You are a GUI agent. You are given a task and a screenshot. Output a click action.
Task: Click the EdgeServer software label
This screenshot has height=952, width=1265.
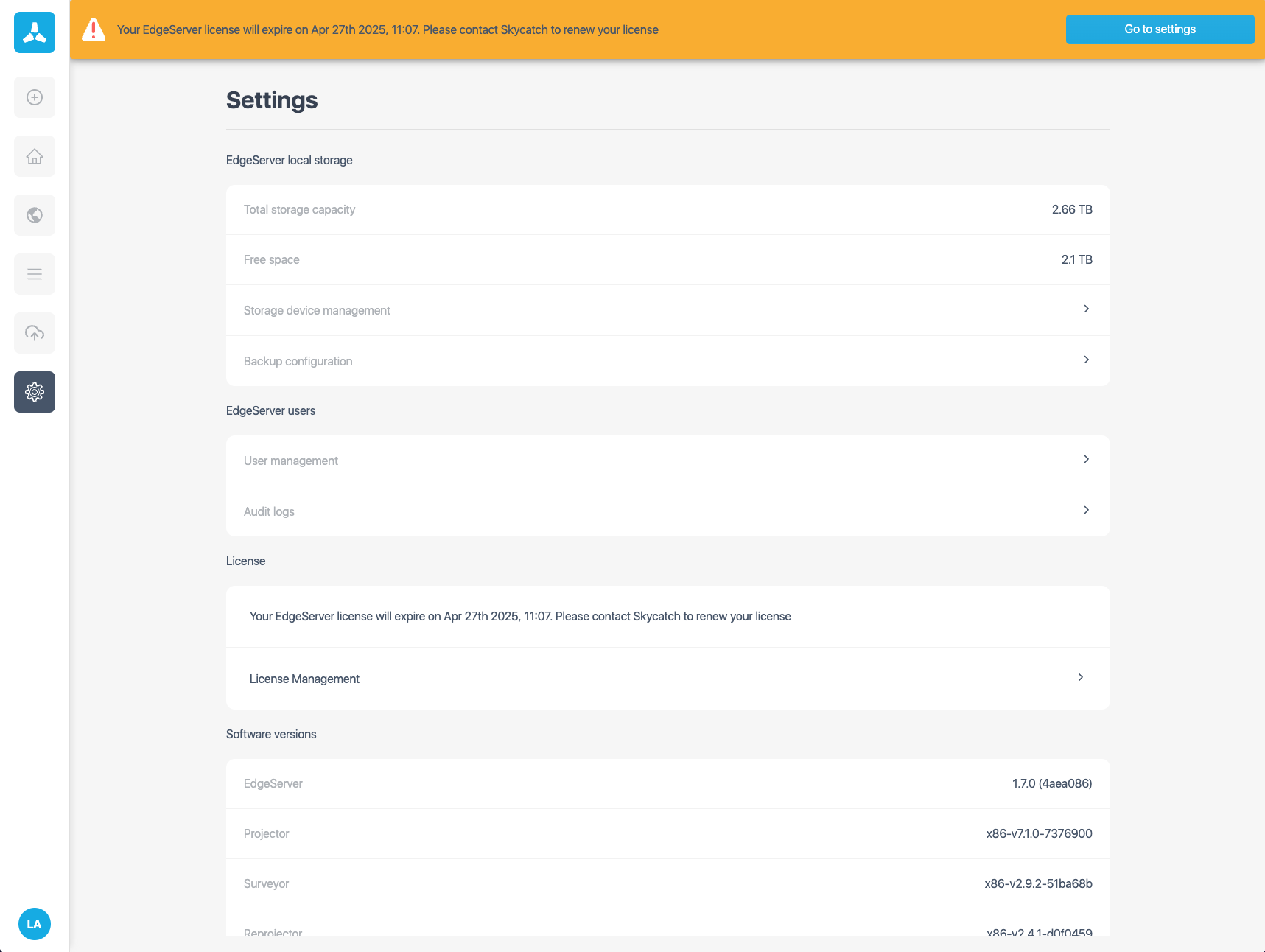click(273, 783)
